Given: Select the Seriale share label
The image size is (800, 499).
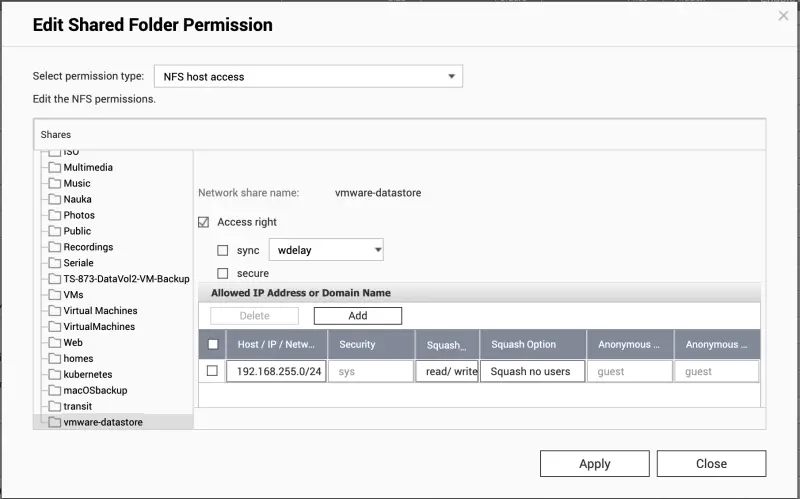Looking at the screenshot, I should point(79,263).
